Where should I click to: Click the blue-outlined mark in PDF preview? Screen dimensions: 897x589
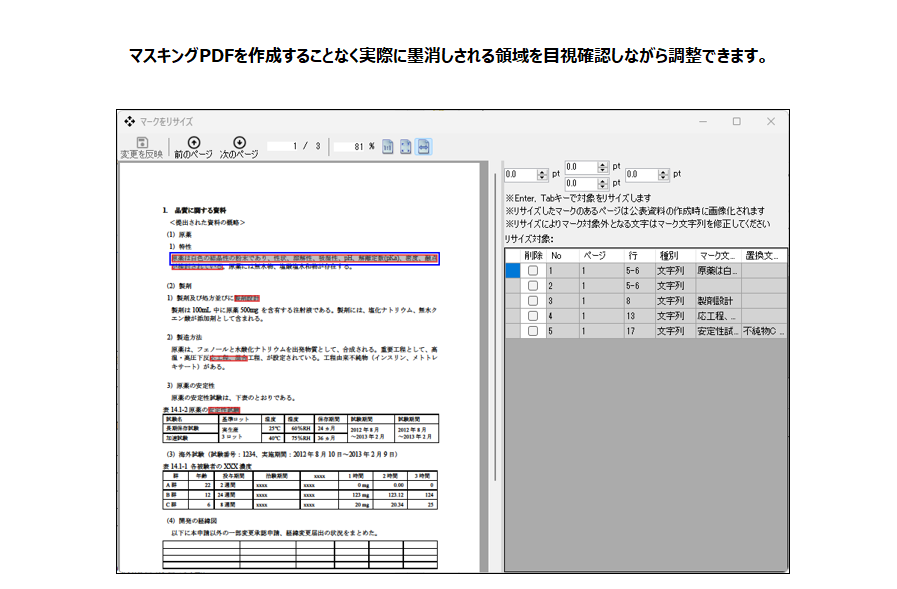point(304,258)
